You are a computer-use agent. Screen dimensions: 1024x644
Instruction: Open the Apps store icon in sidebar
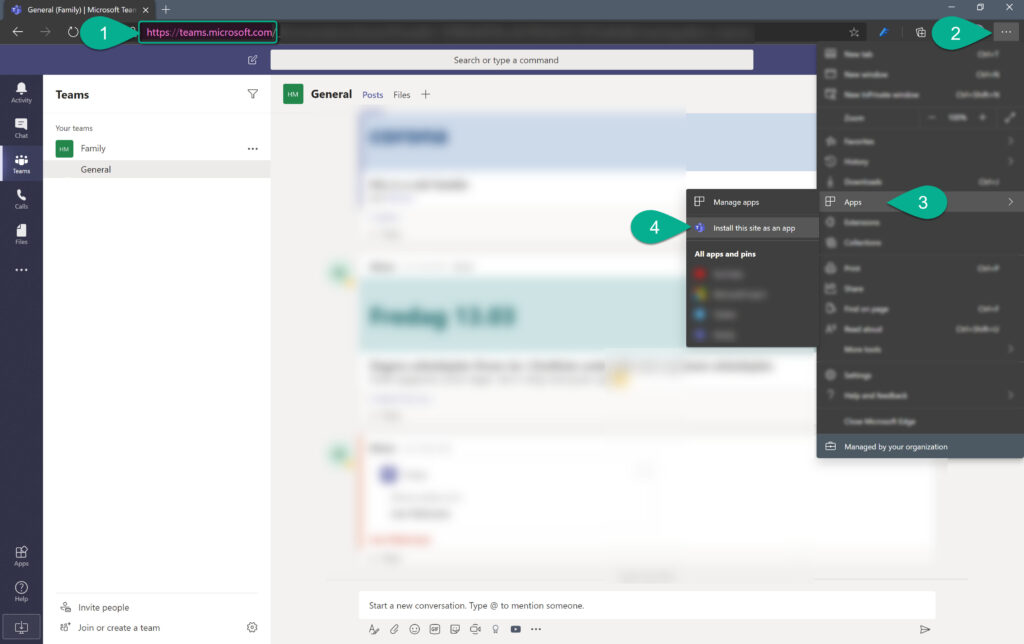21,556
